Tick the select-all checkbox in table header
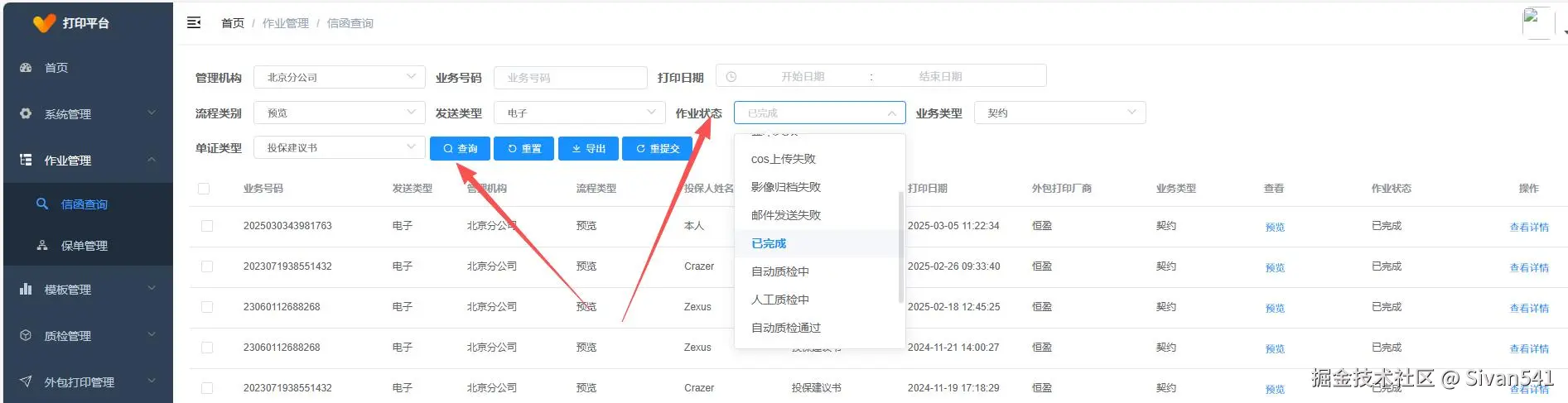Screen dimensions: 1568x403 pos(204,189)
